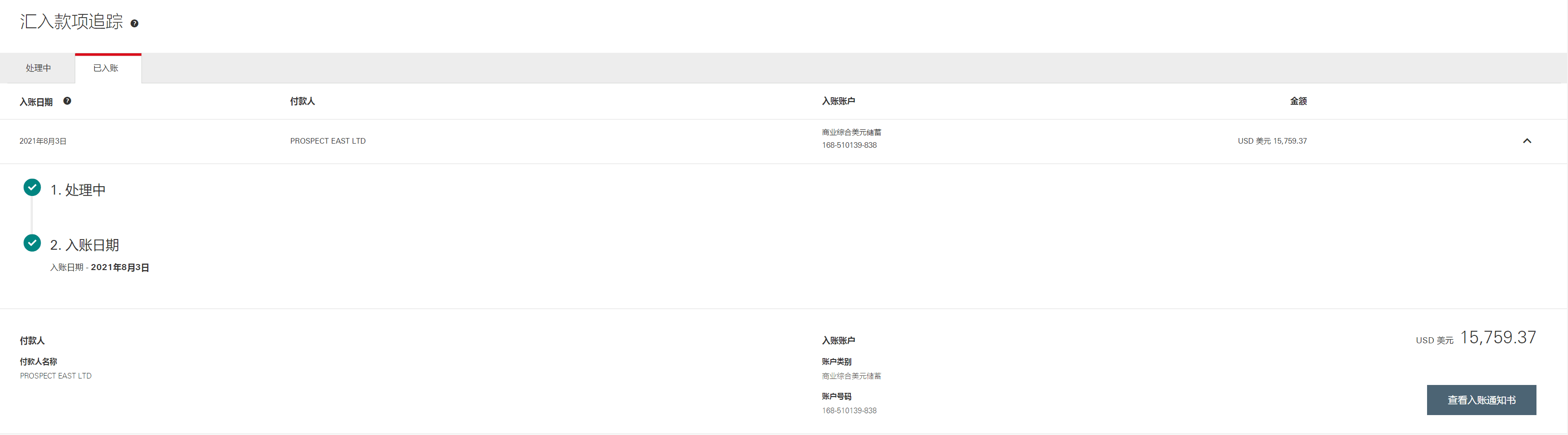Screen dimensions: 1568x435
Task: Click the green checkmark for step 2 入账日期
Action: tap(32, 243)
